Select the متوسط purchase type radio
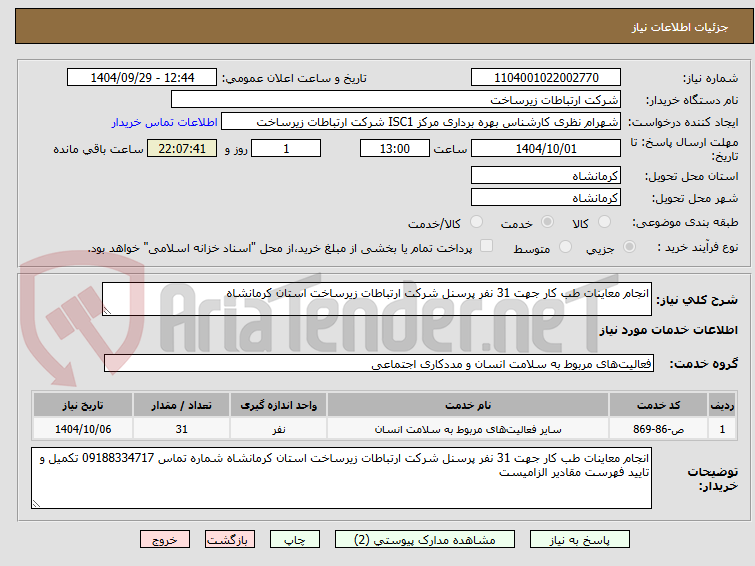Image resolution: width=755 pixels, height=566 pixels. (565, 247)
